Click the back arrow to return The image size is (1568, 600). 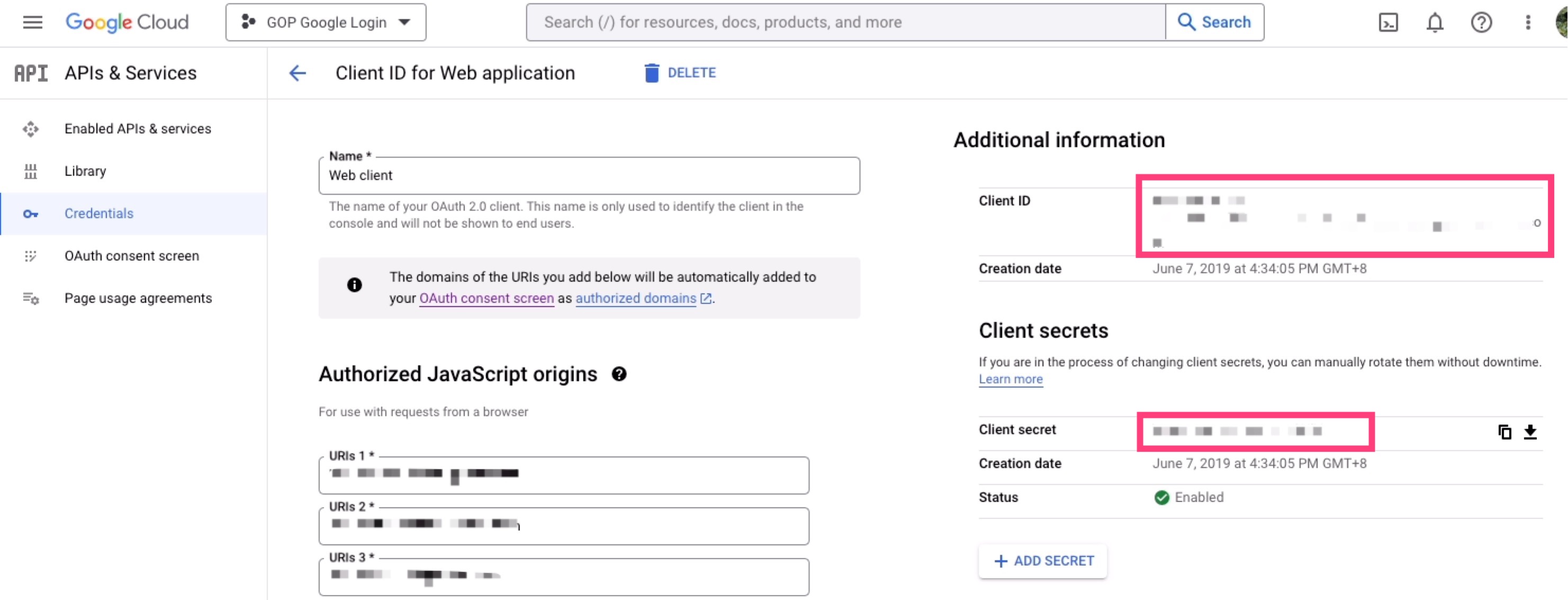(x=297, y=73)
